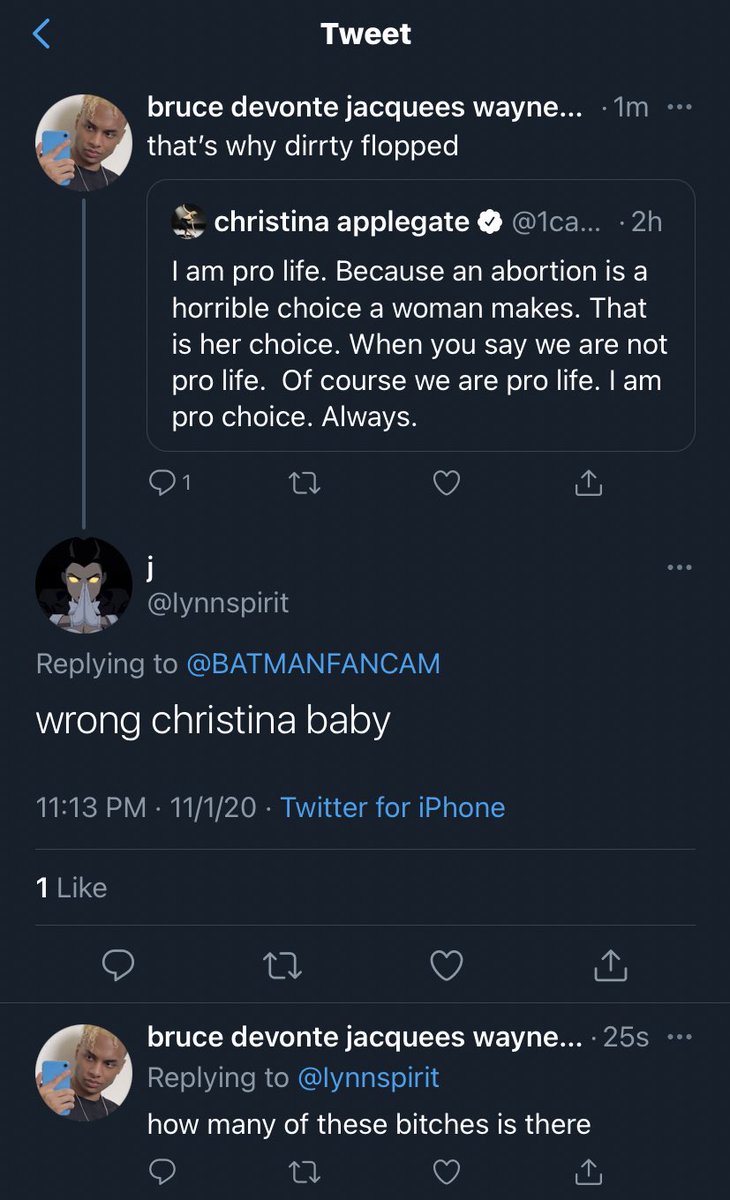This screenshot has height=1200, width=730.
Task: Like the 'that's why dirrty flopped' tweet
Action: click(x=446, y=484)
